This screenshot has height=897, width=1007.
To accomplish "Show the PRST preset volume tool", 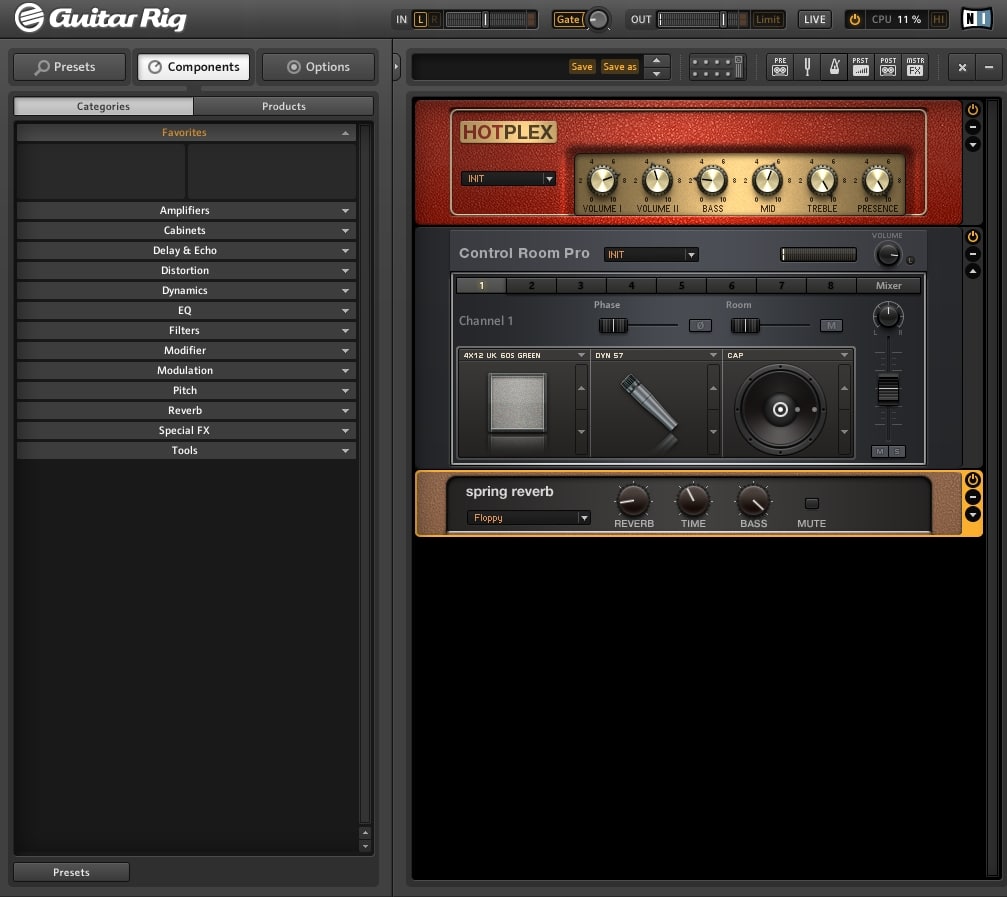I will (861, 67).
